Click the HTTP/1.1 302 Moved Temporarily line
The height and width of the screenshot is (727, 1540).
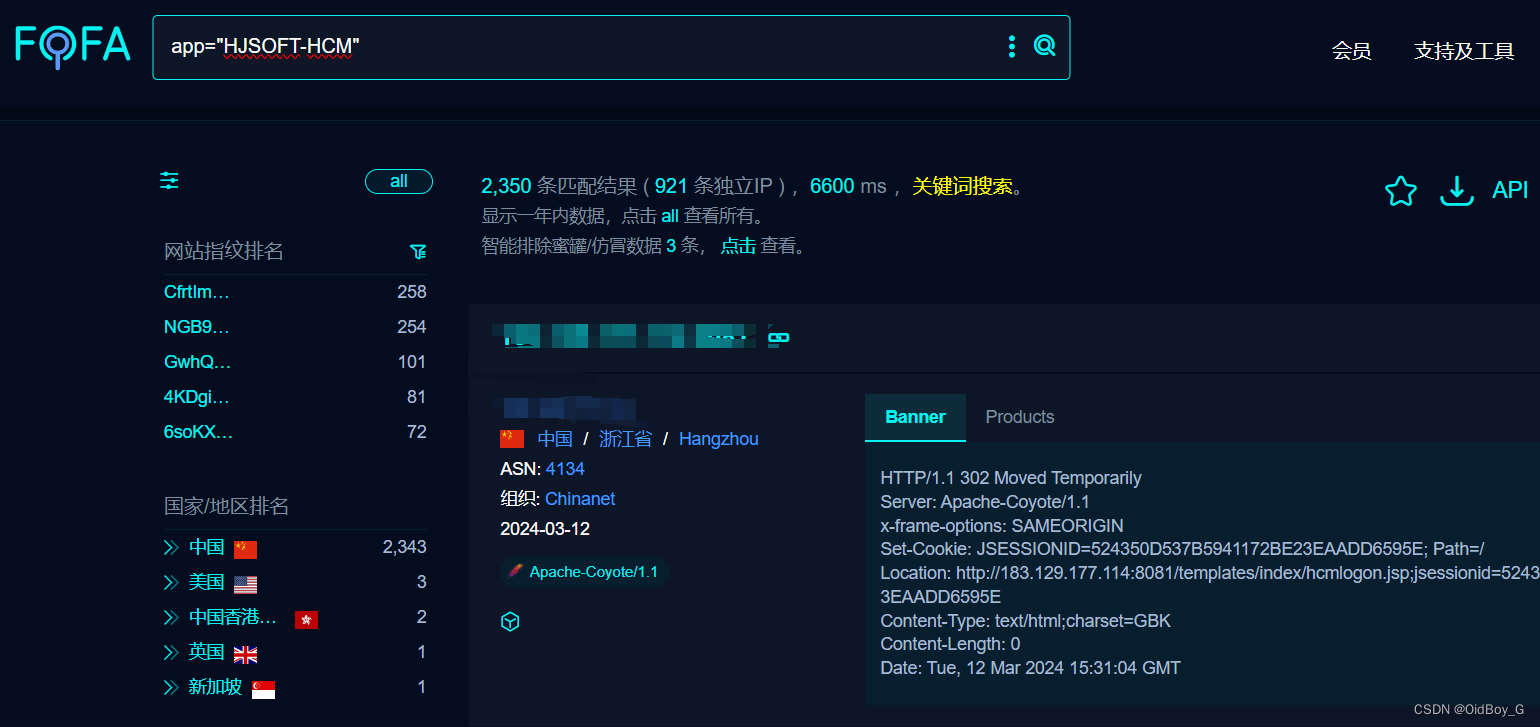(1011, 478)
